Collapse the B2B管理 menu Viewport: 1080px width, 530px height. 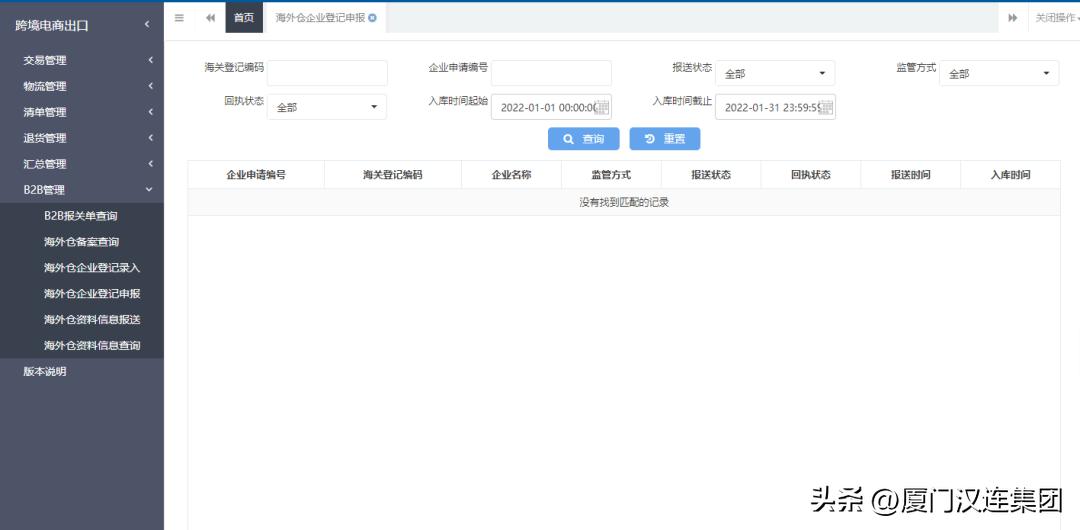(x=82, y=190)
